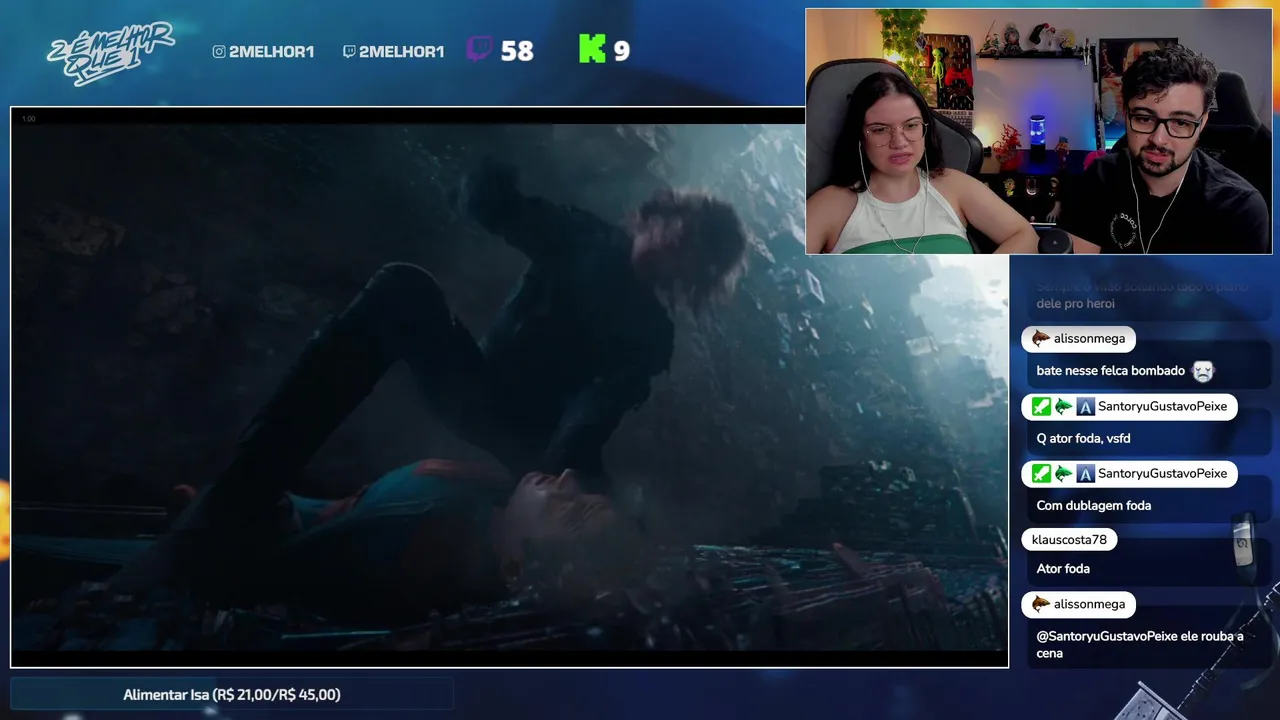
Task: Click blue 'A' badge above 'Com dublagem foda'
Action: click(1085, 474)
